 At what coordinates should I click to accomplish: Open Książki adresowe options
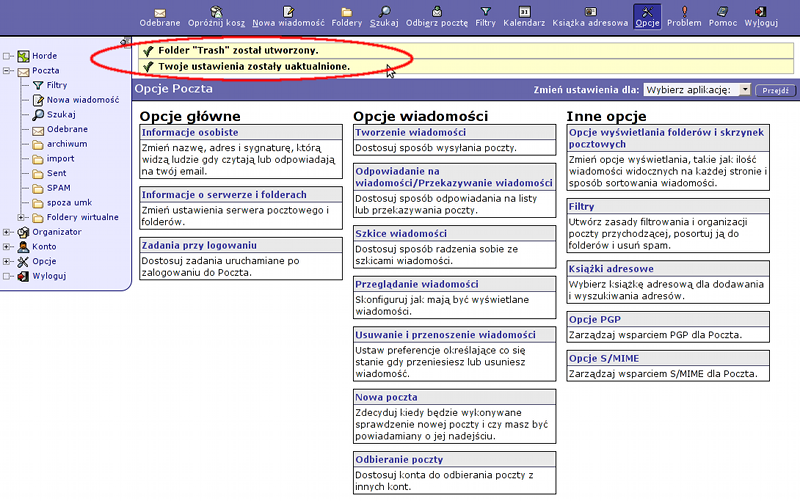tap(611, 269)
